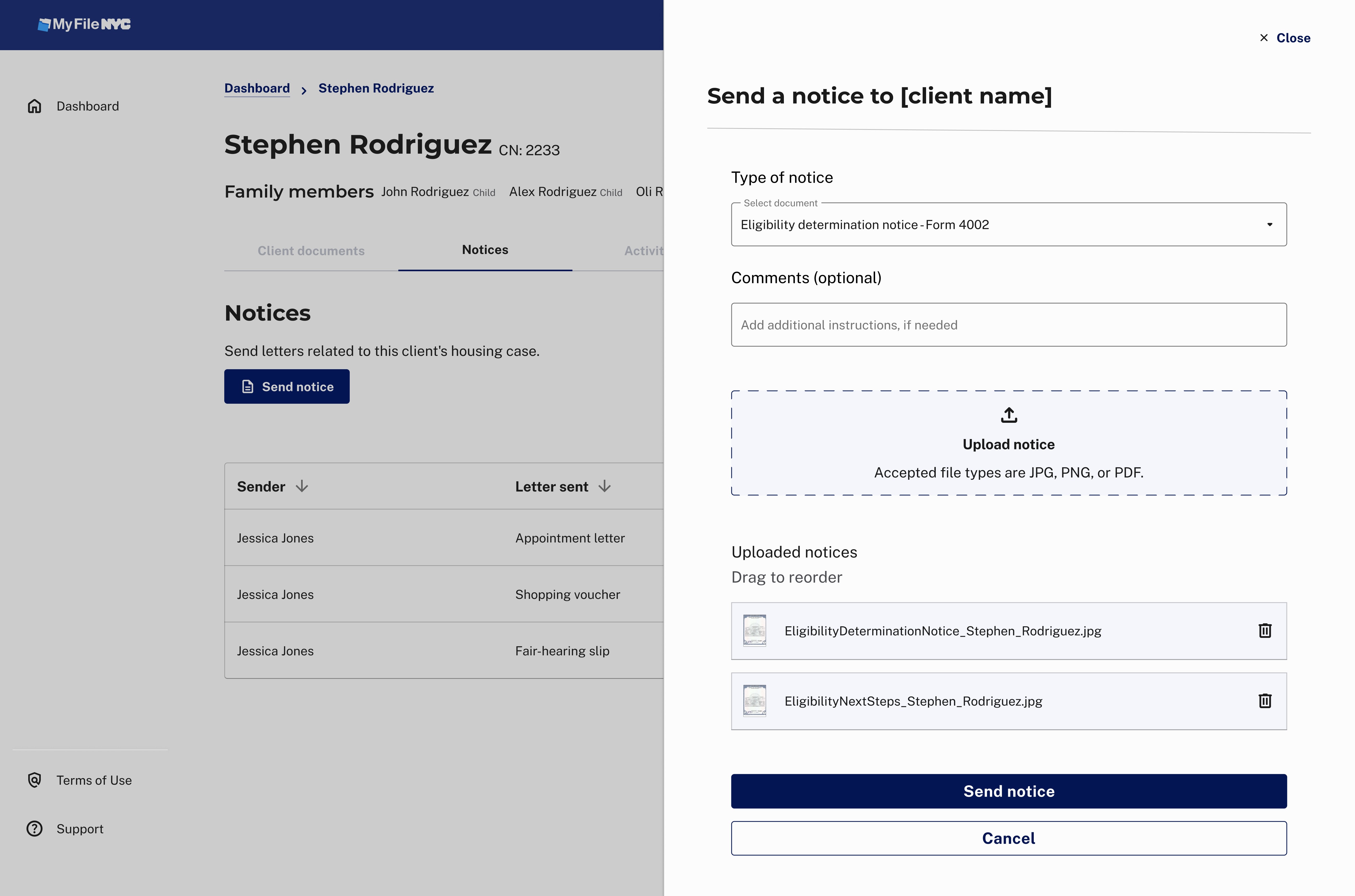Go to Dashboard breadcrumb link
The image size is (1355, 896).
[257, 88]
